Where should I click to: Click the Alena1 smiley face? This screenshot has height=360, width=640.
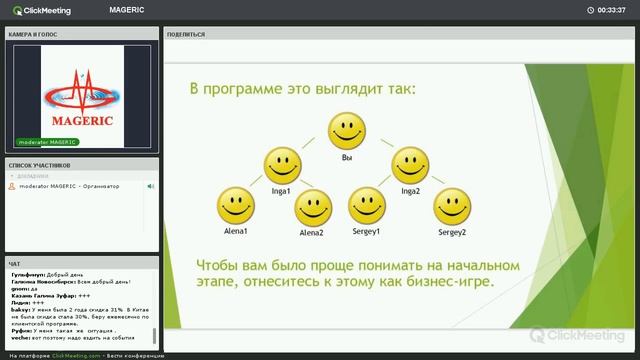coord(236,205)
